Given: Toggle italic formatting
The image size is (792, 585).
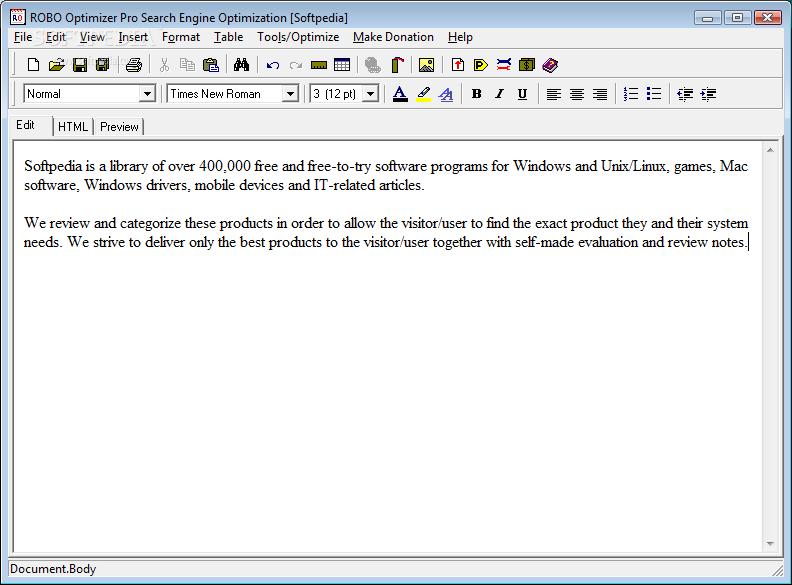Looking at the screenshot, I should click(500, 94).
